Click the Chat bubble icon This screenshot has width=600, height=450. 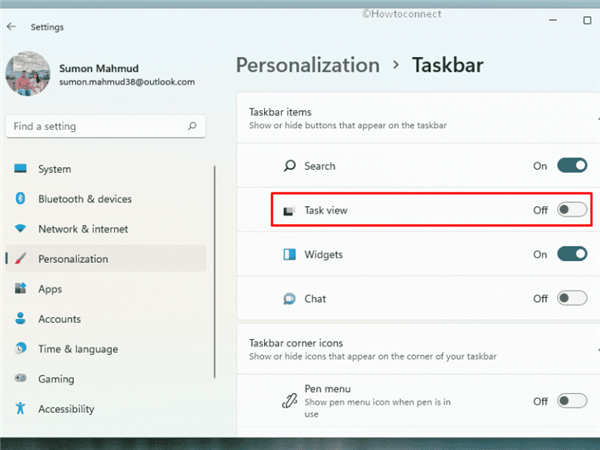click(289, 298)
